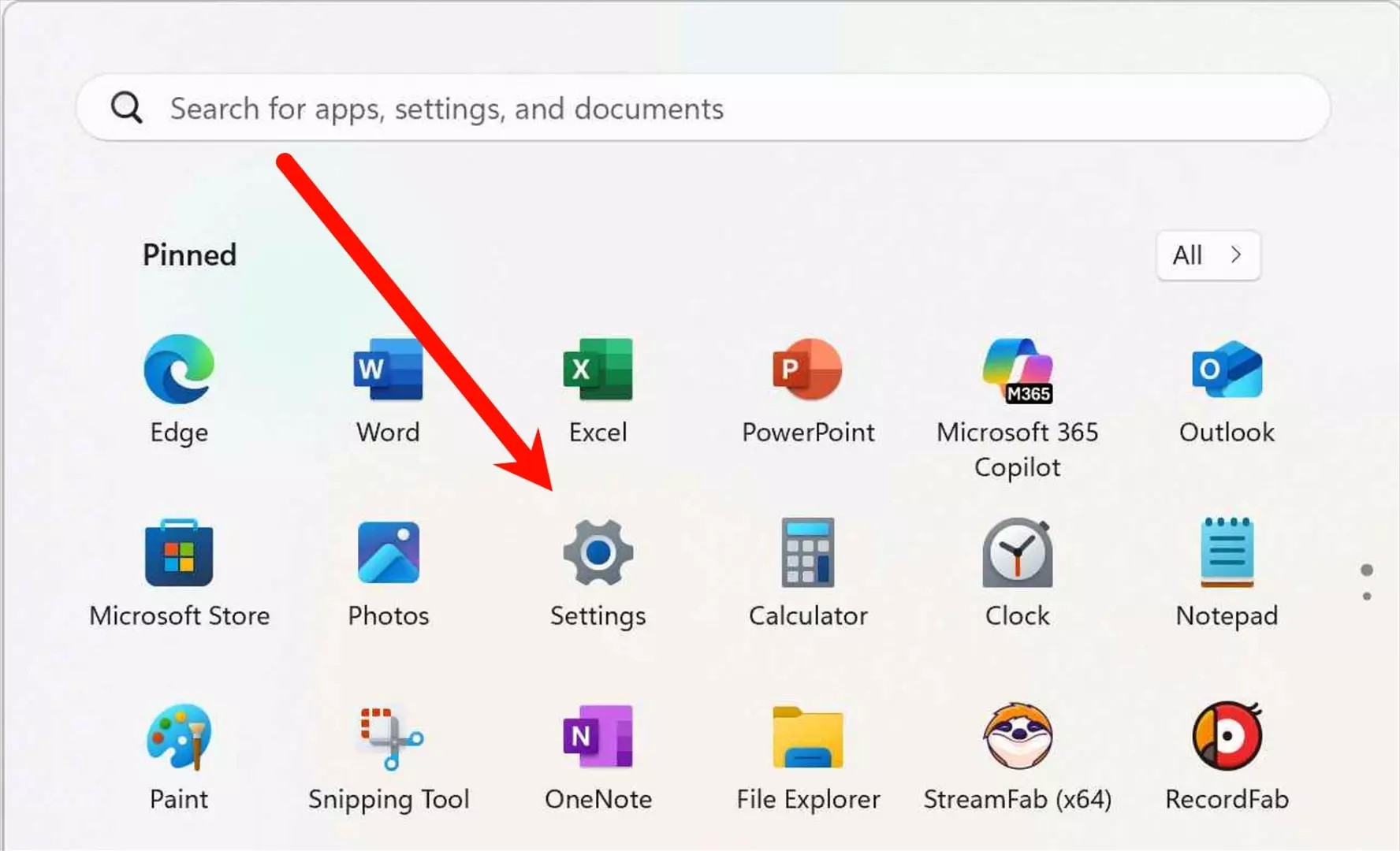Open the File Explorer folder icon

807,737
